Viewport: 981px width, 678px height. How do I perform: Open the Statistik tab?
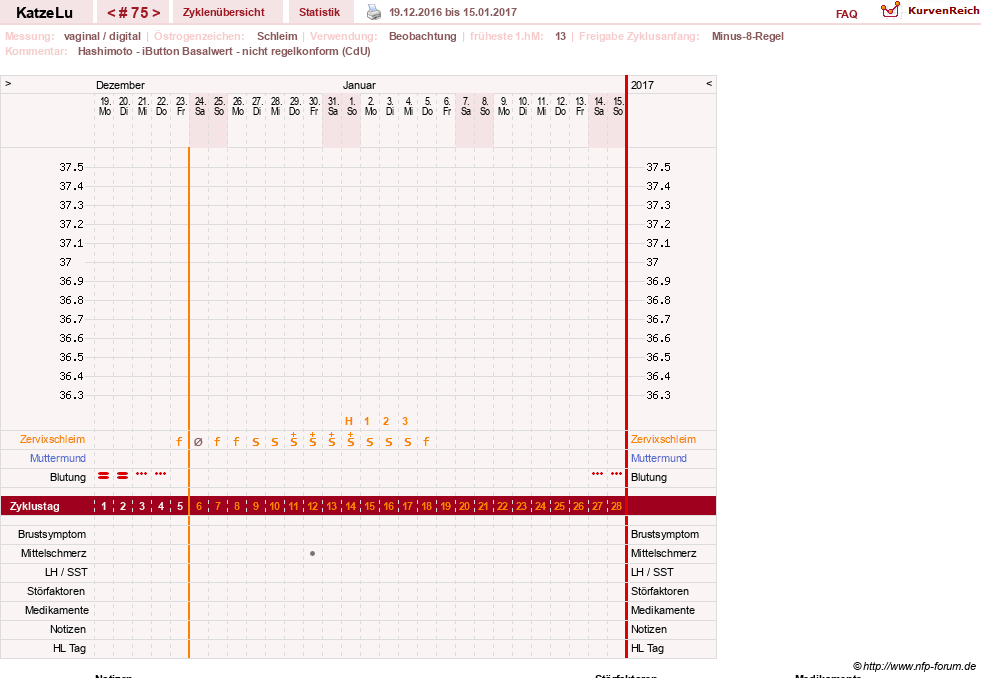(319, 12)
